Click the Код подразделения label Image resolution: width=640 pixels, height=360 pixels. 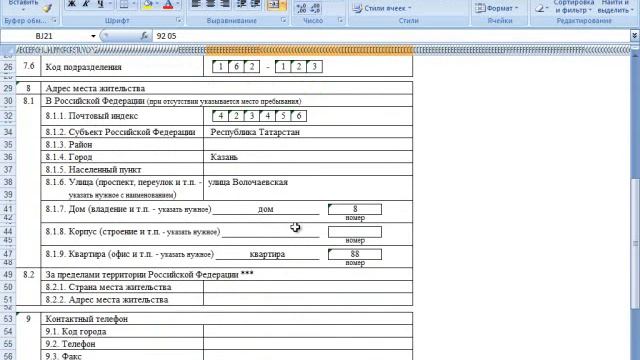click(x=84, y=67)
